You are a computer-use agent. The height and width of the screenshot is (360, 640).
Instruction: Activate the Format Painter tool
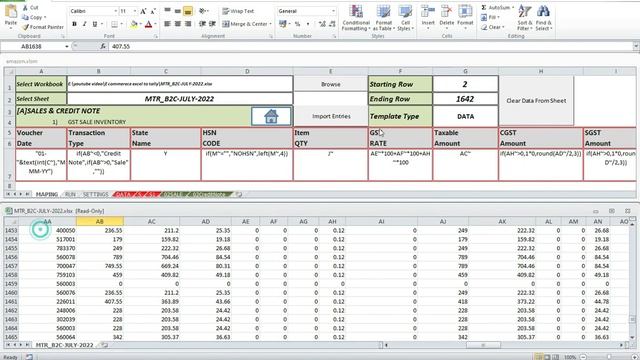pyautogui.click(x=43, y=27)
